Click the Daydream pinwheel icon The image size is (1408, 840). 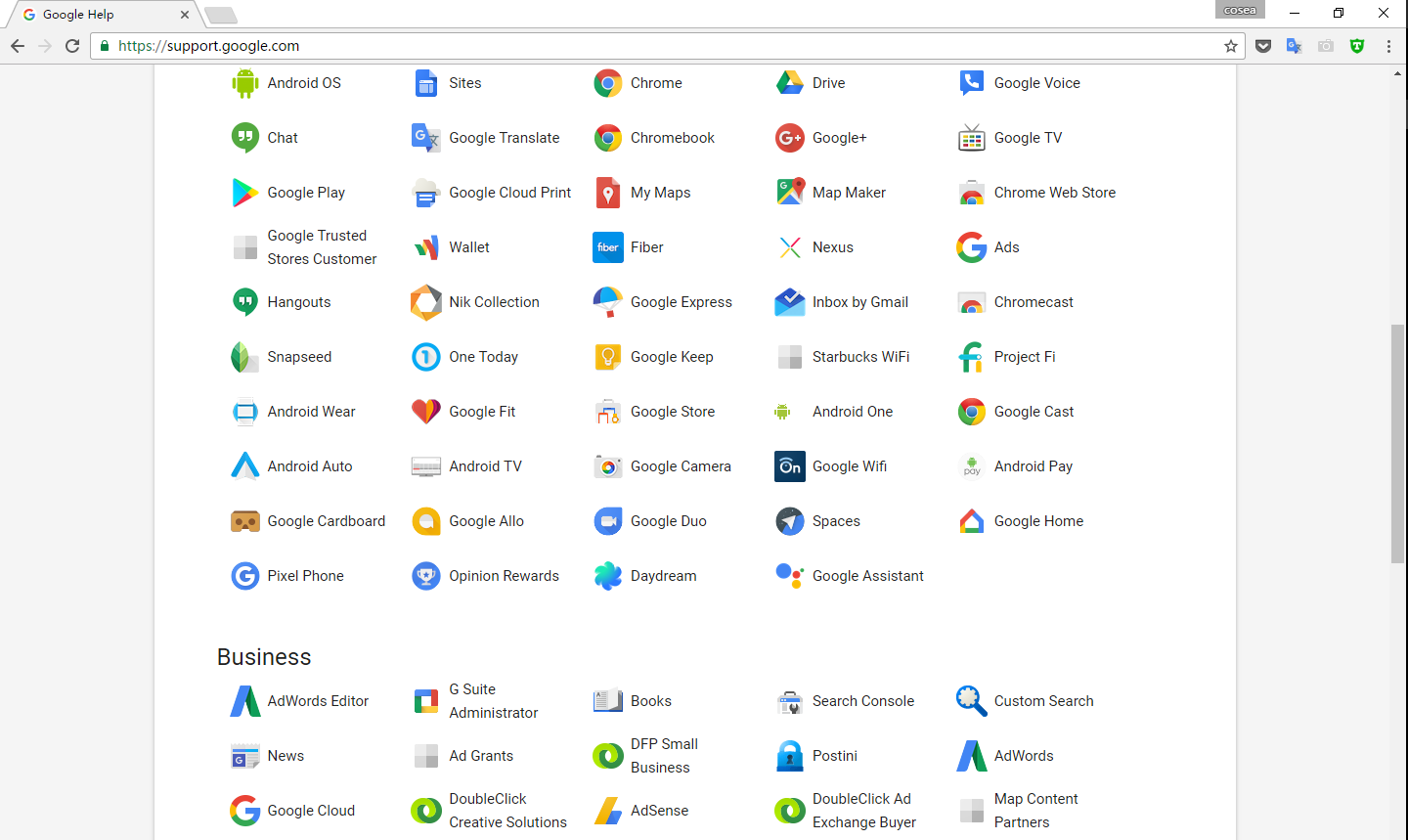(608, 576)
